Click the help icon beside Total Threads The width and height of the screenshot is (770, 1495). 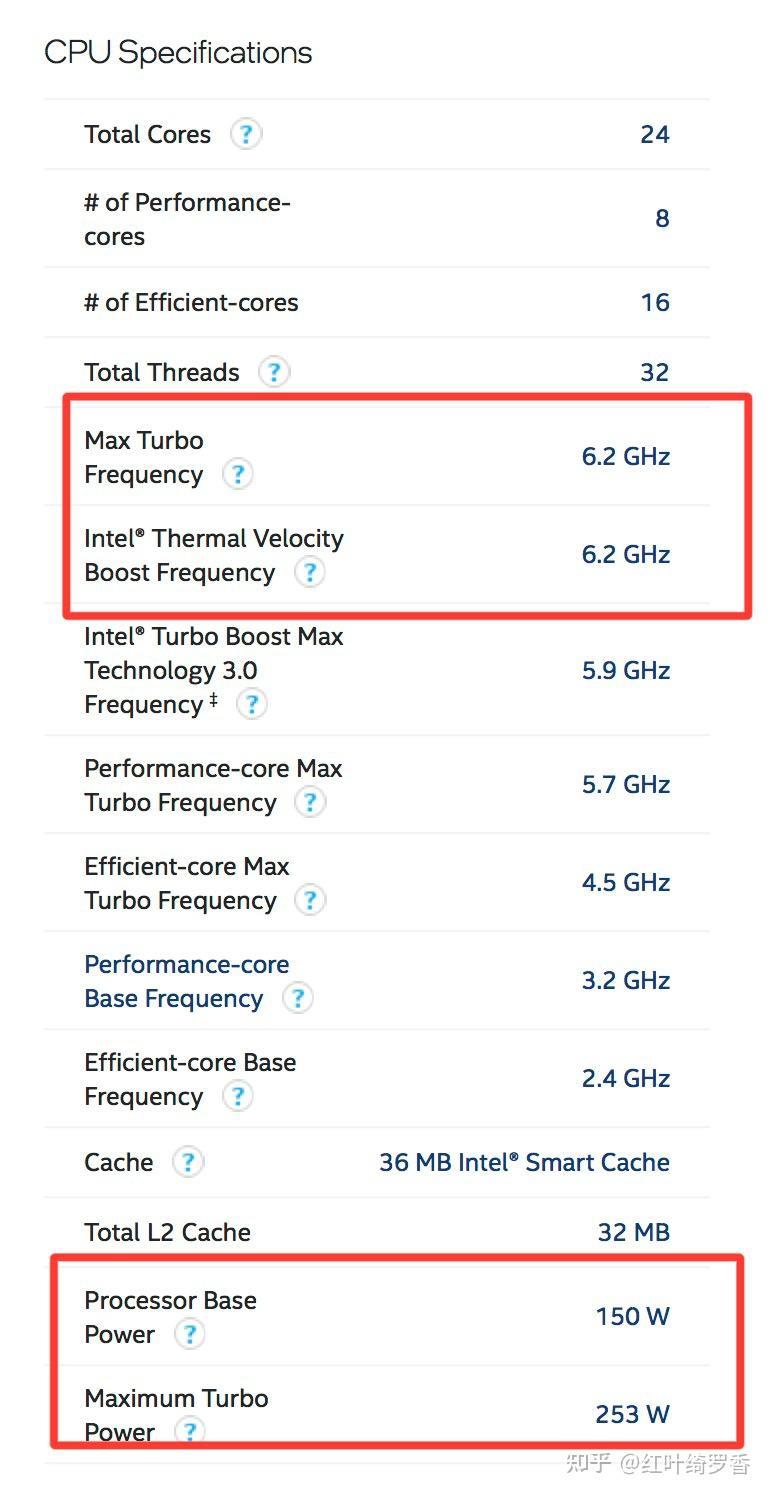[274, 372]
